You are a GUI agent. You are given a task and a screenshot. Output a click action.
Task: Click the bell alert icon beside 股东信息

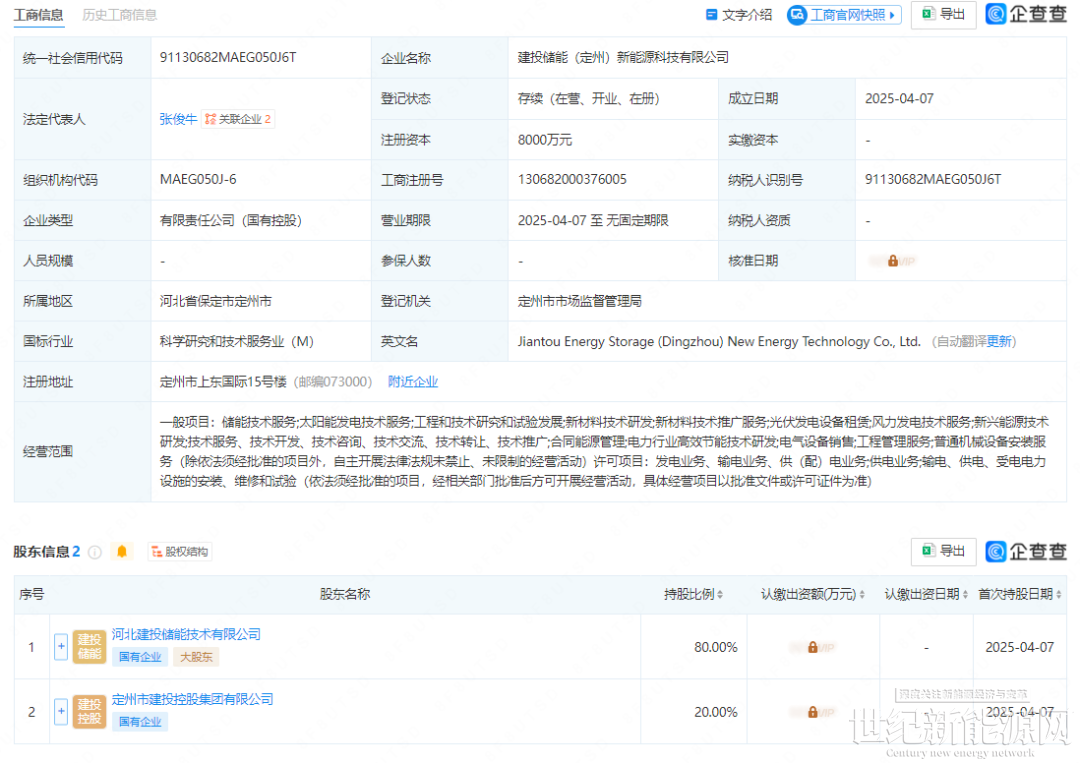pos(122,551)
